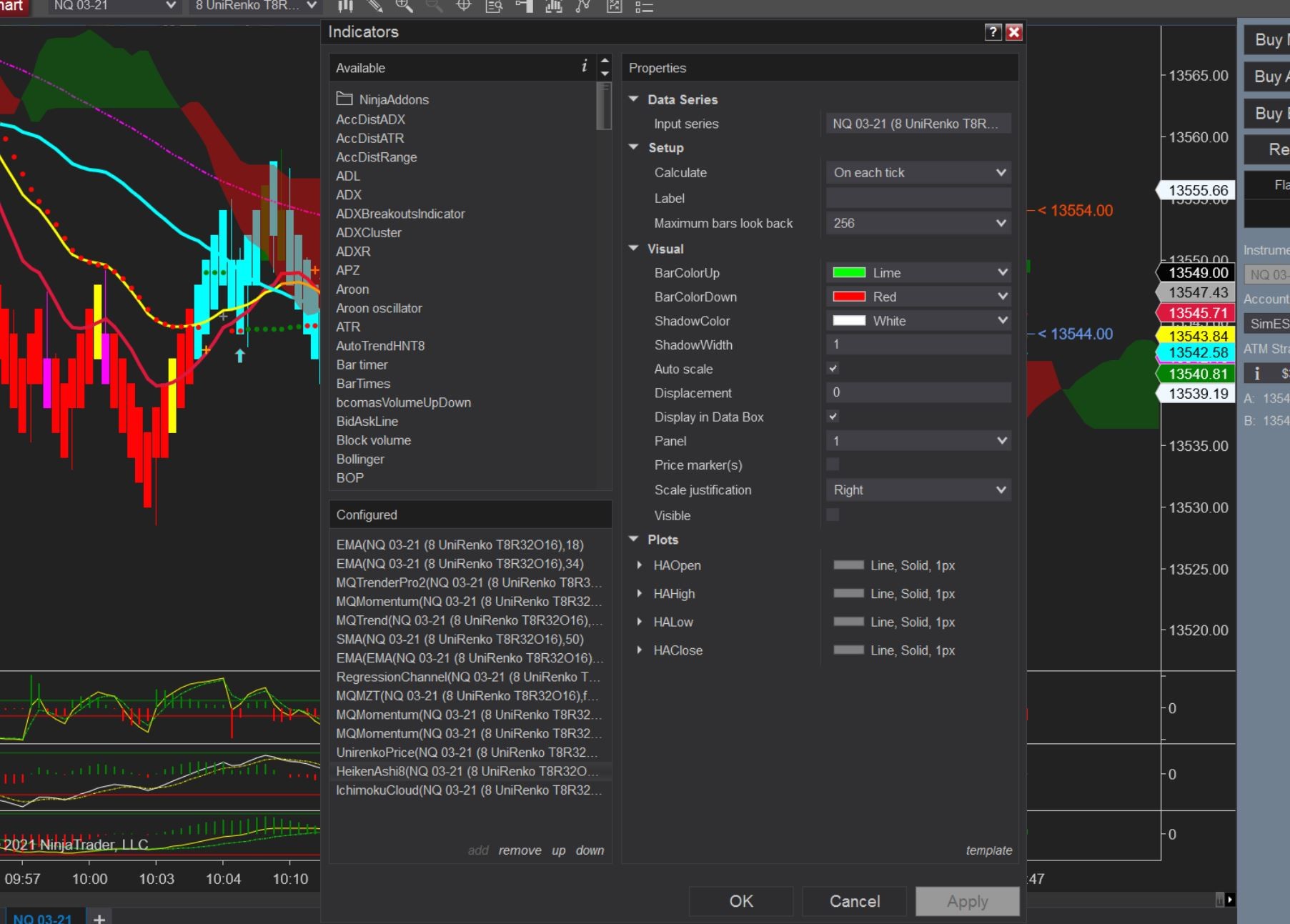
Task: Click the chart properties list icon
Action: tap(644, 7)
